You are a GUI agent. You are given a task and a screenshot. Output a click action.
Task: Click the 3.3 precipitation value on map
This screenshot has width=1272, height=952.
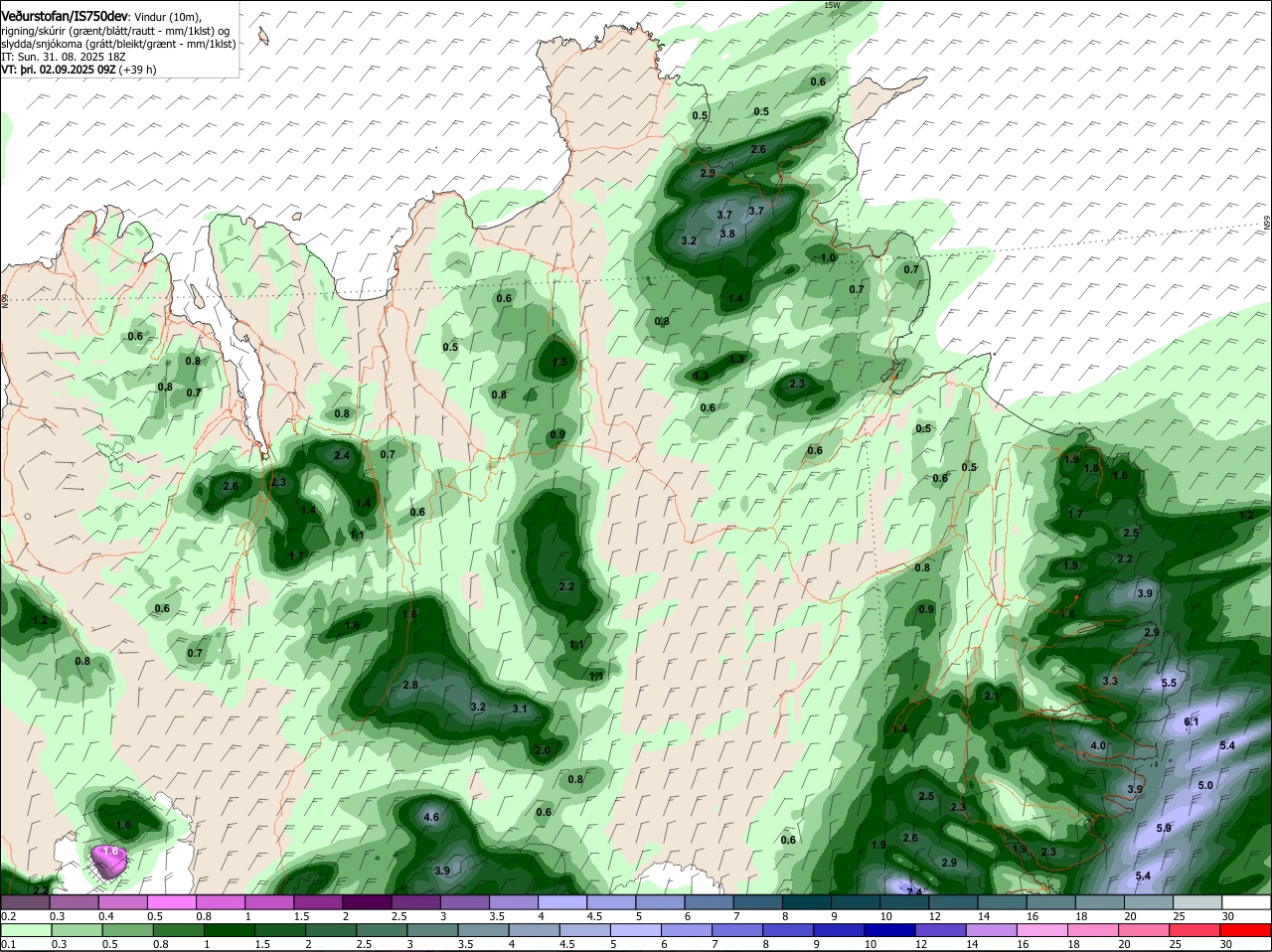click(1110, 681)
